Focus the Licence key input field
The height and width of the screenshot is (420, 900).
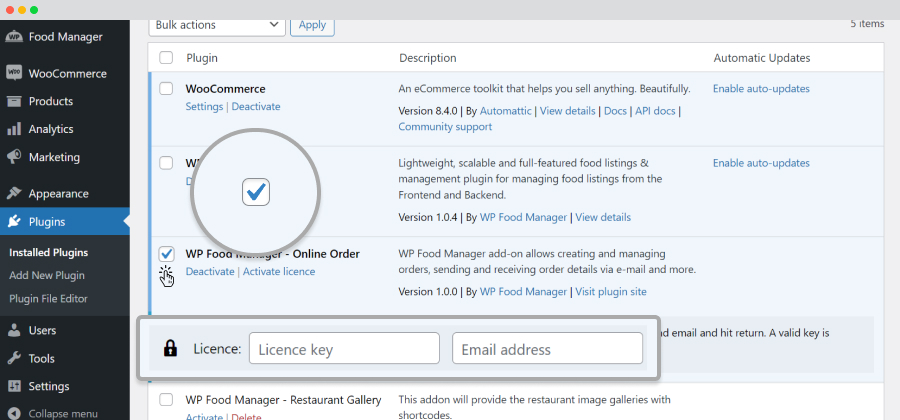click(344, 348)
